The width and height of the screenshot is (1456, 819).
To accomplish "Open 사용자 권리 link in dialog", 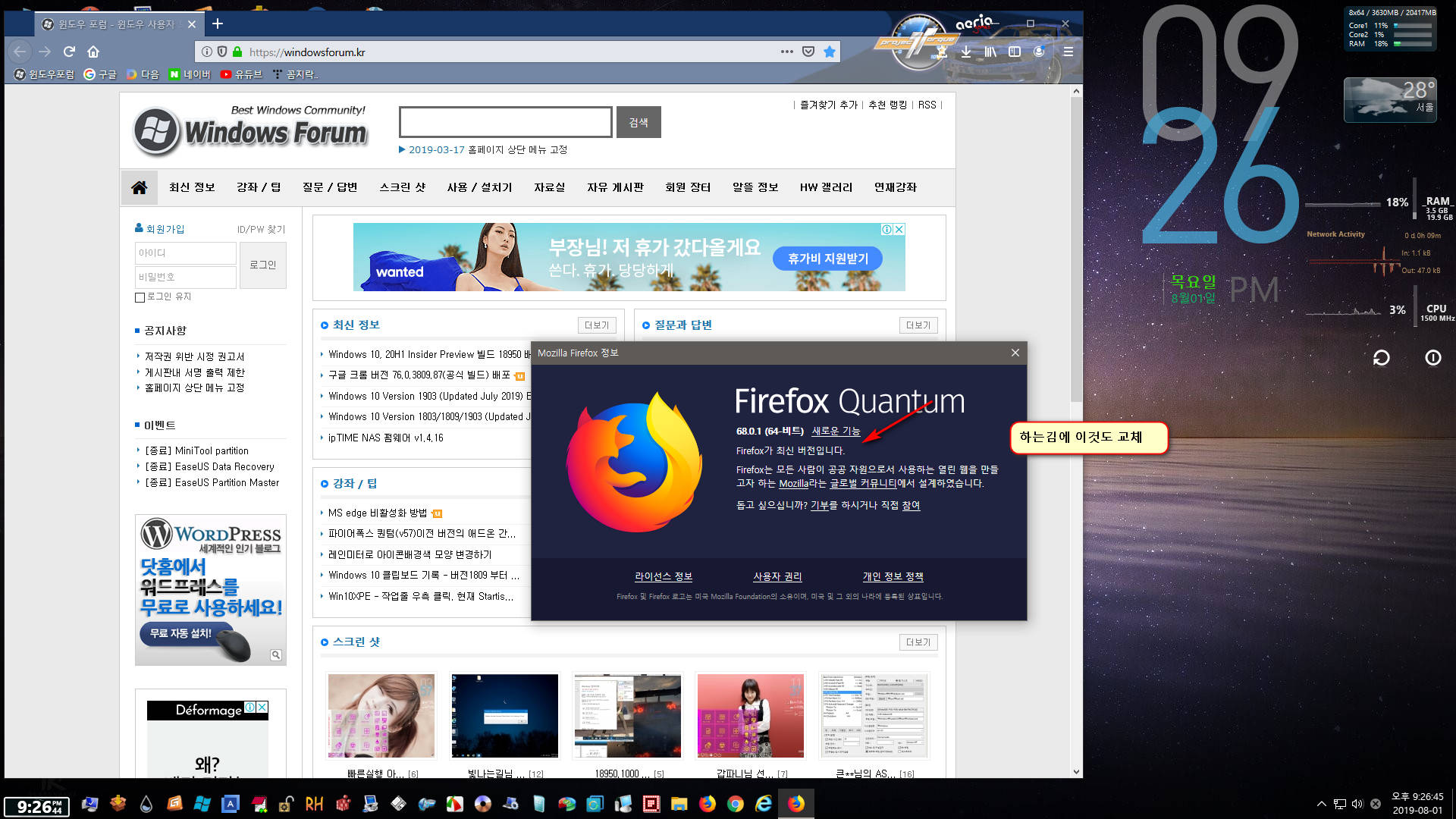I will point(777,576).
